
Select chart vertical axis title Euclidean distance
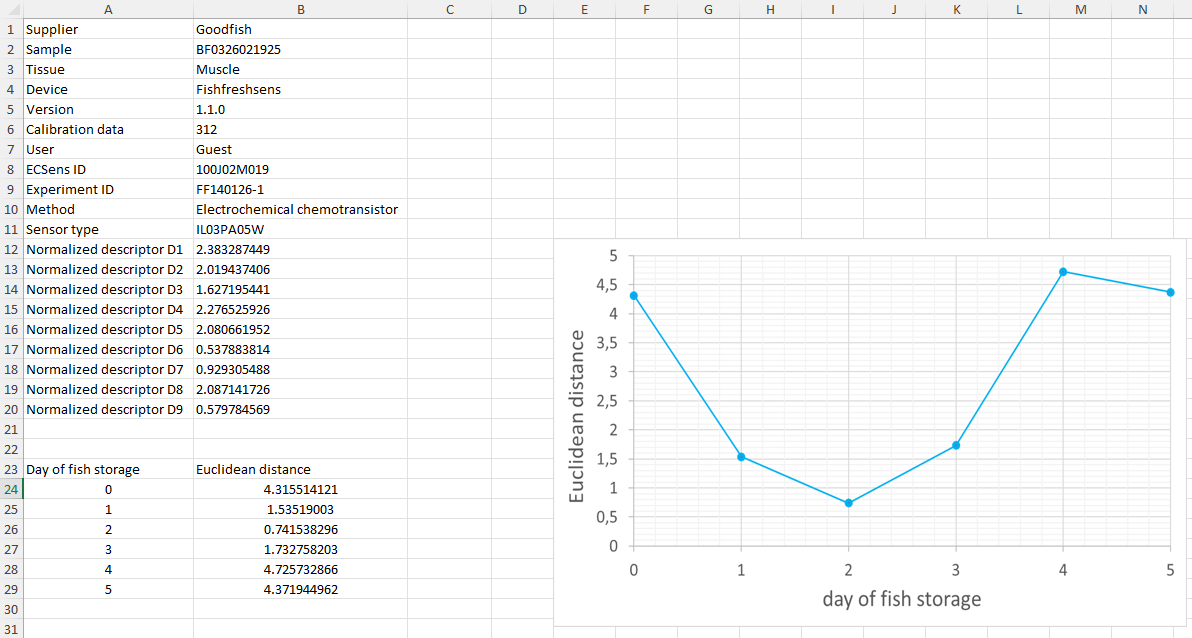pyautogui.click(x=576, y=416)
